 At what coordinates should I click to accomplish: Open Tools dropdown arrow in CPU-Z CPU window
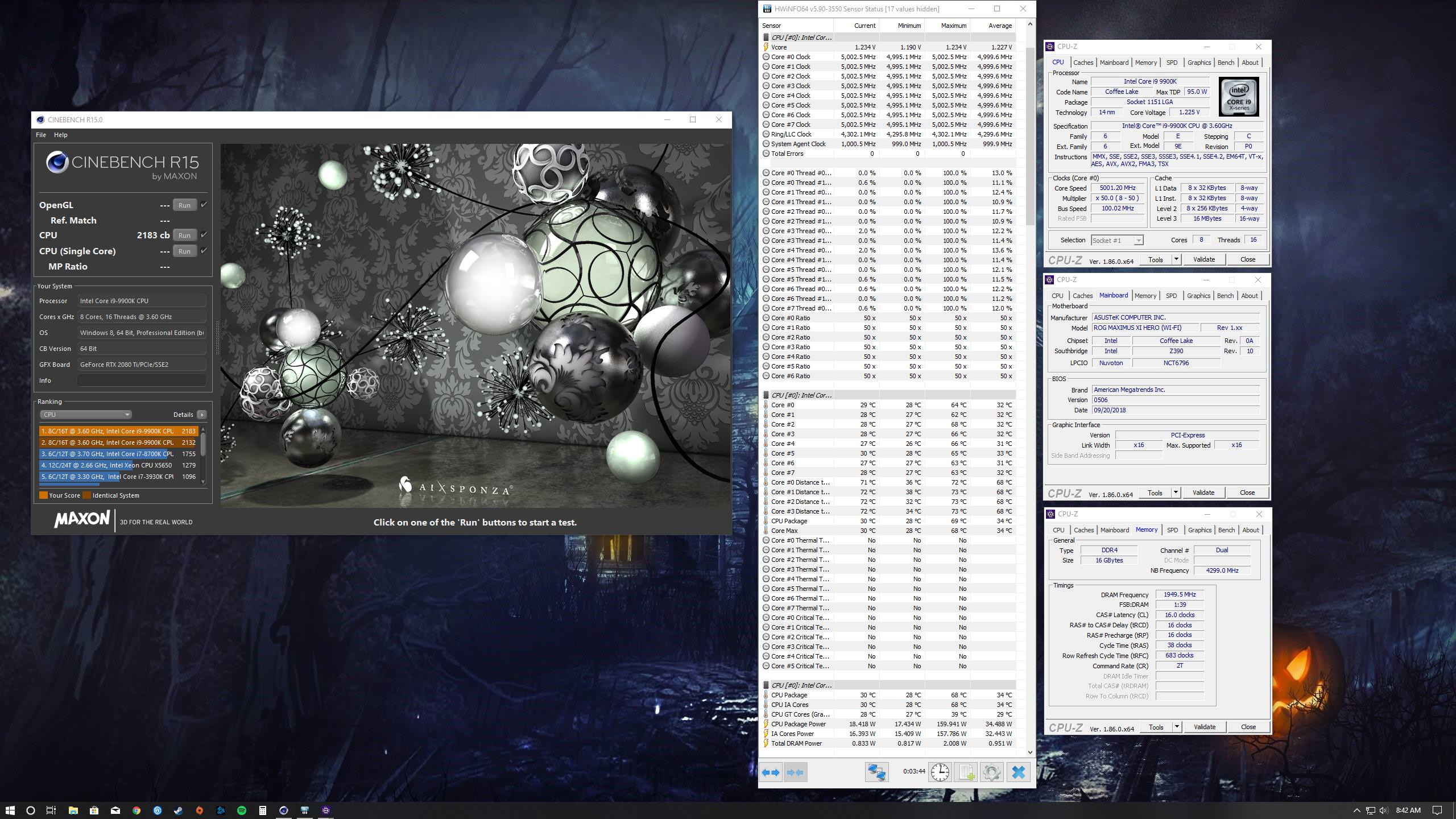1176,259
